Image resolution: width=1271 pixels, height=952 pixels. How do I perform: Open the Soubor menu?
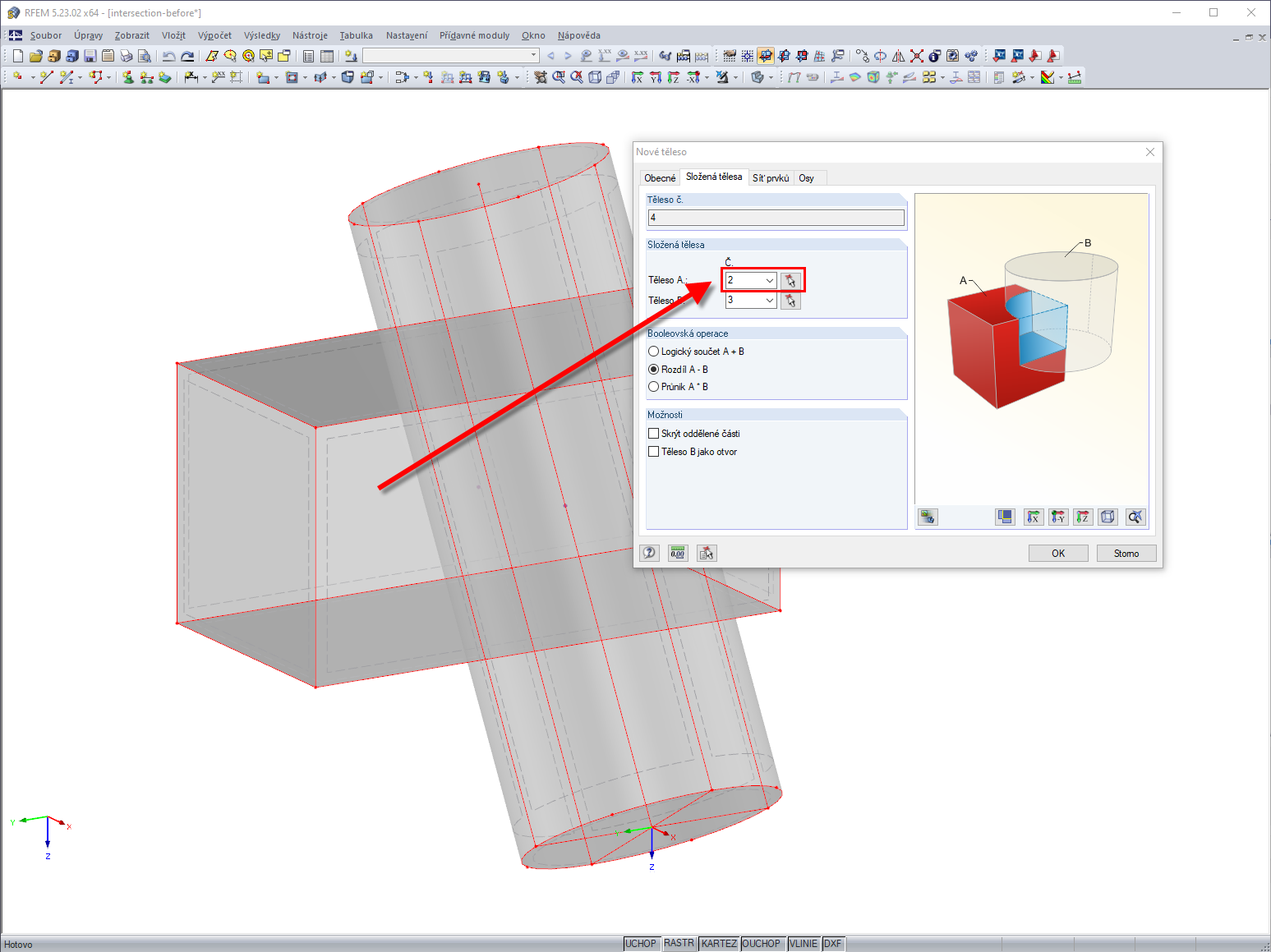[46, 35]
